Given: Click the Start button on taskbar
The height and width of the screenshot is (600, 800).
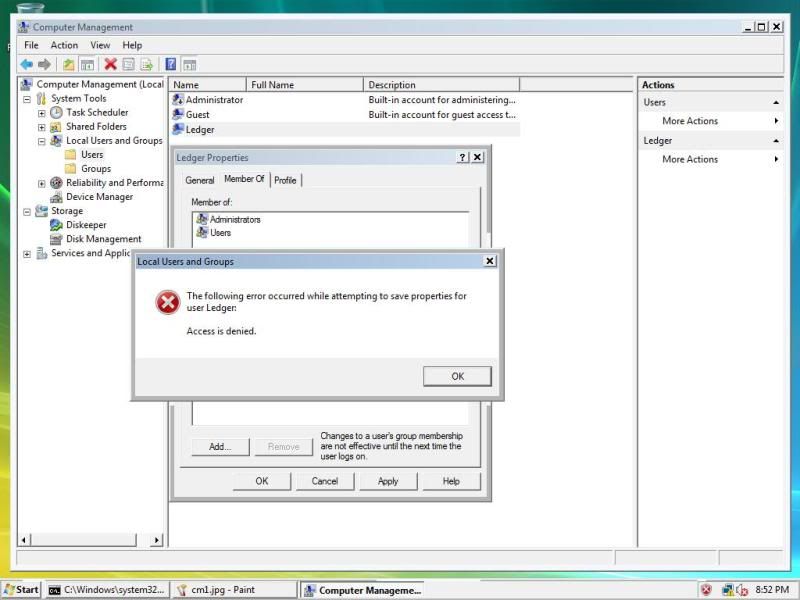Looking at the screenshot, I should pos(21,590).
